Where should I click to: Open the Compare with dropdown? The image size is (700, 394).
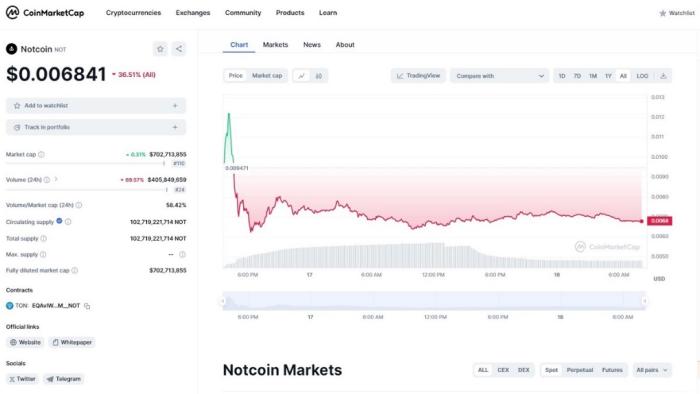[x=499, y=76]
